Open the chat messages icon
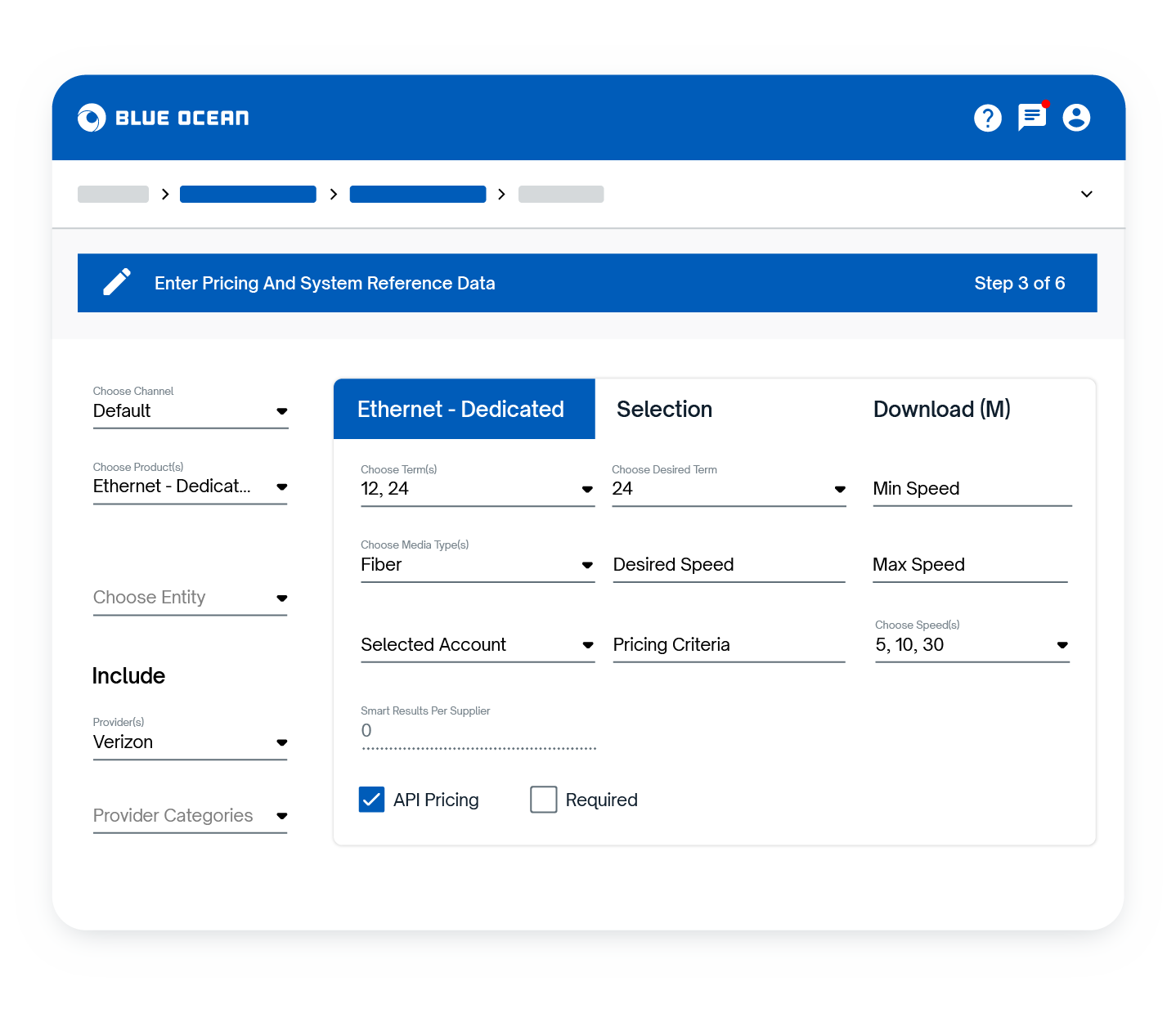The image size is (1176, 1022). pyautogui.click(x=1031, y=118)
